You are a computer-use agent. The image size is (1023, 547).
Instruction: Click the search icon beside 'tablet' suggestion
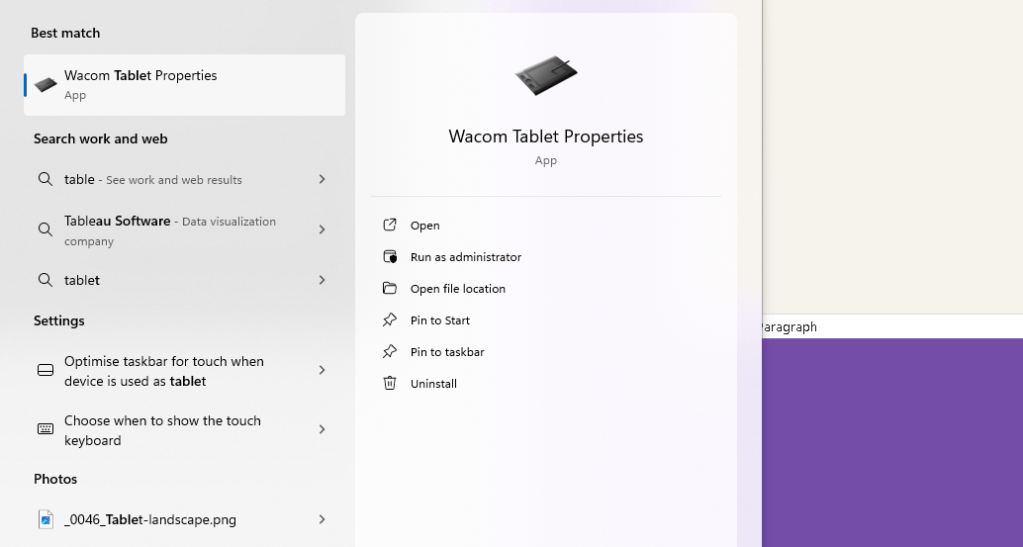click(x=45, y=280)
